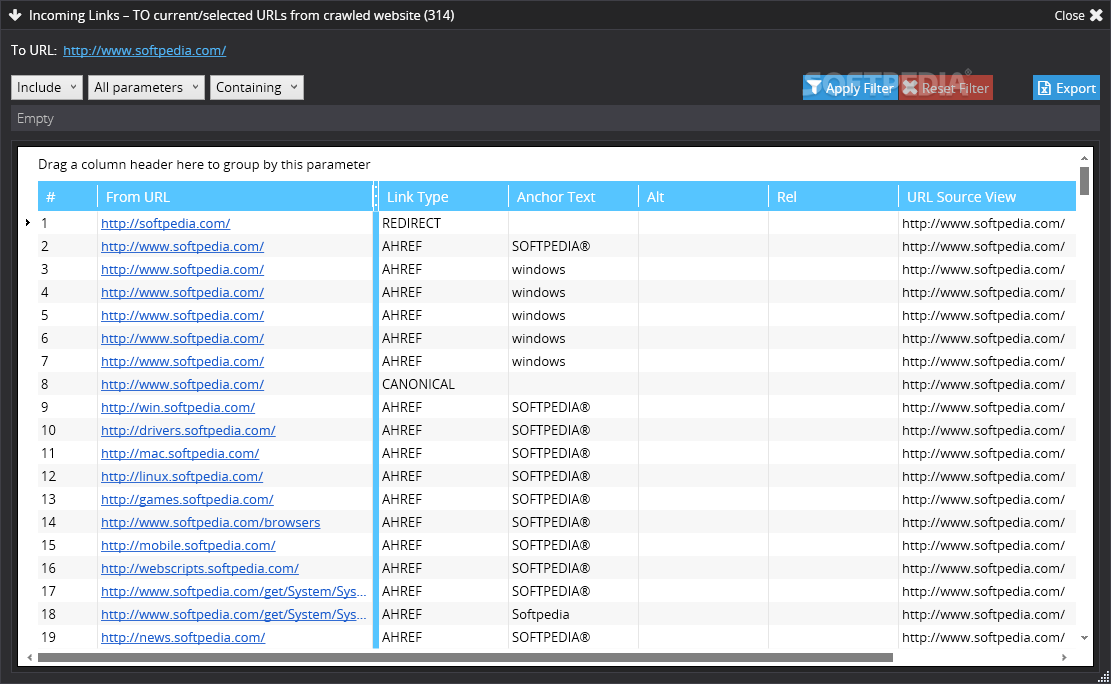Screen dimensions: 1111x684
Task: Sort by From URL column header
Action: [235, 196]
